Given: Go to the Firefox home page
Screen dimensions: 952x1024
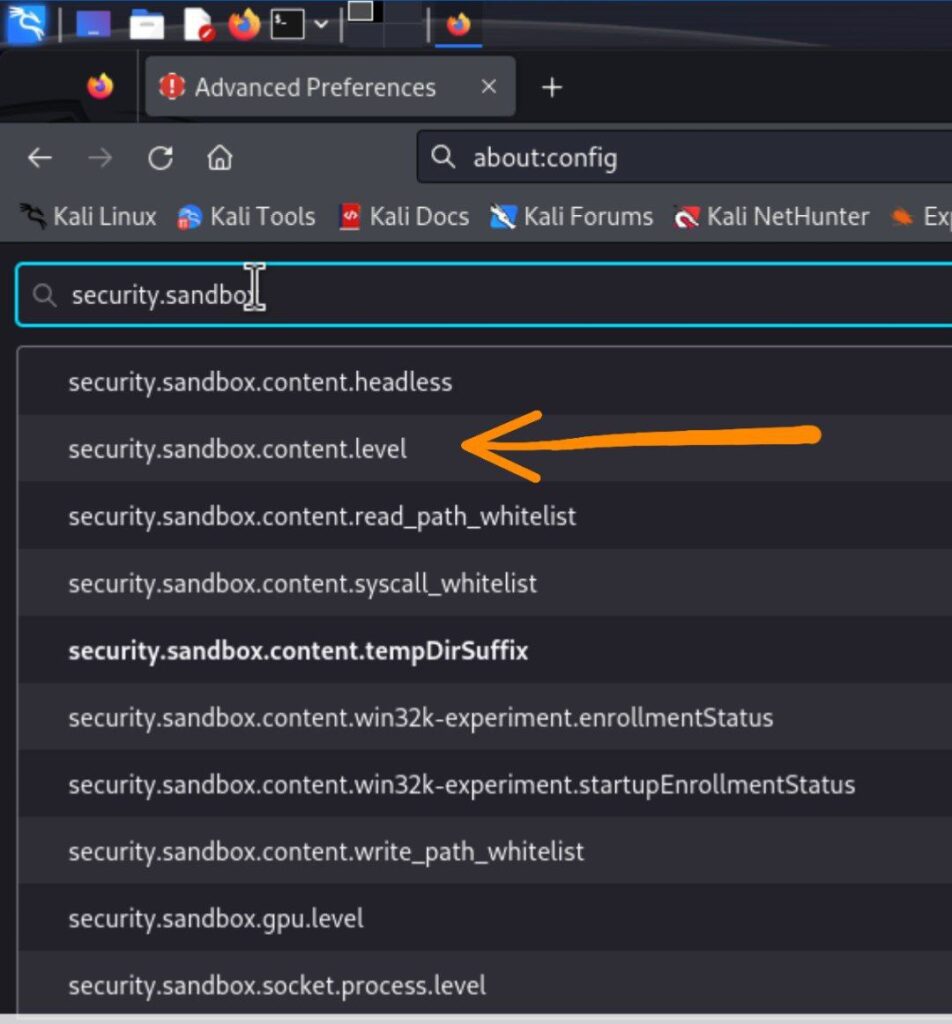Looking at the screenshot, I should (x=219, y=158).
